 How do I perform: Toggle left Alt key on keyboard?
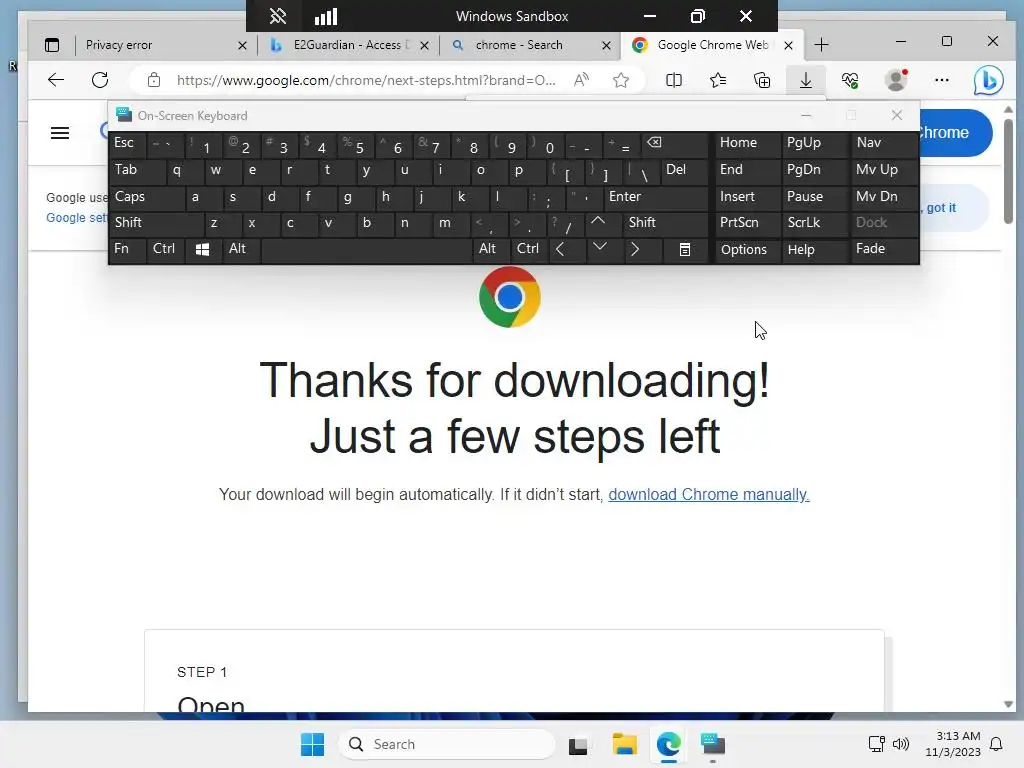coord(241,249)
